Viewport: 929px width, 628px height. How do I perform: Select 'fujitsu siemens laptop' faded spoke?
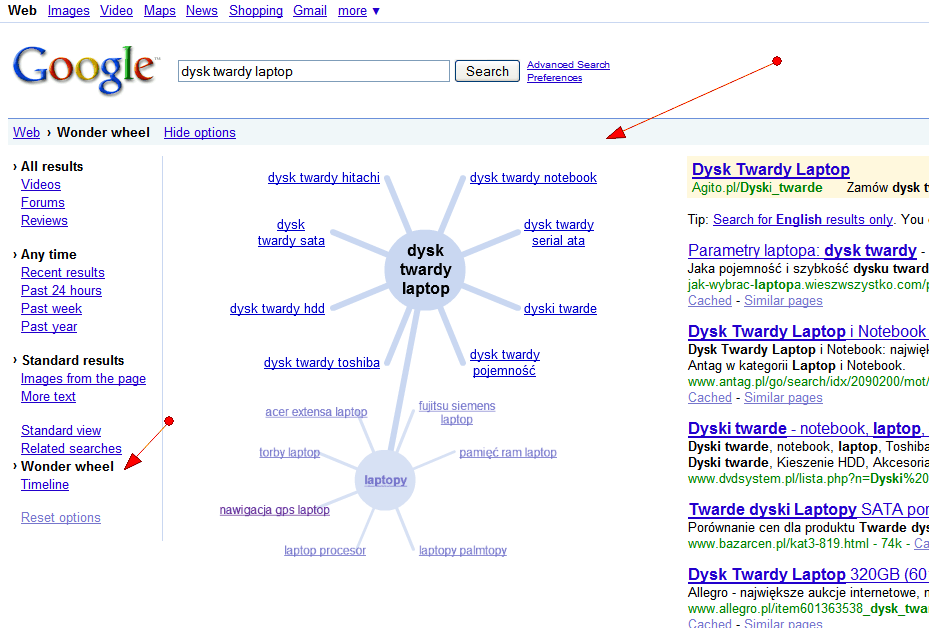point(457,412)
